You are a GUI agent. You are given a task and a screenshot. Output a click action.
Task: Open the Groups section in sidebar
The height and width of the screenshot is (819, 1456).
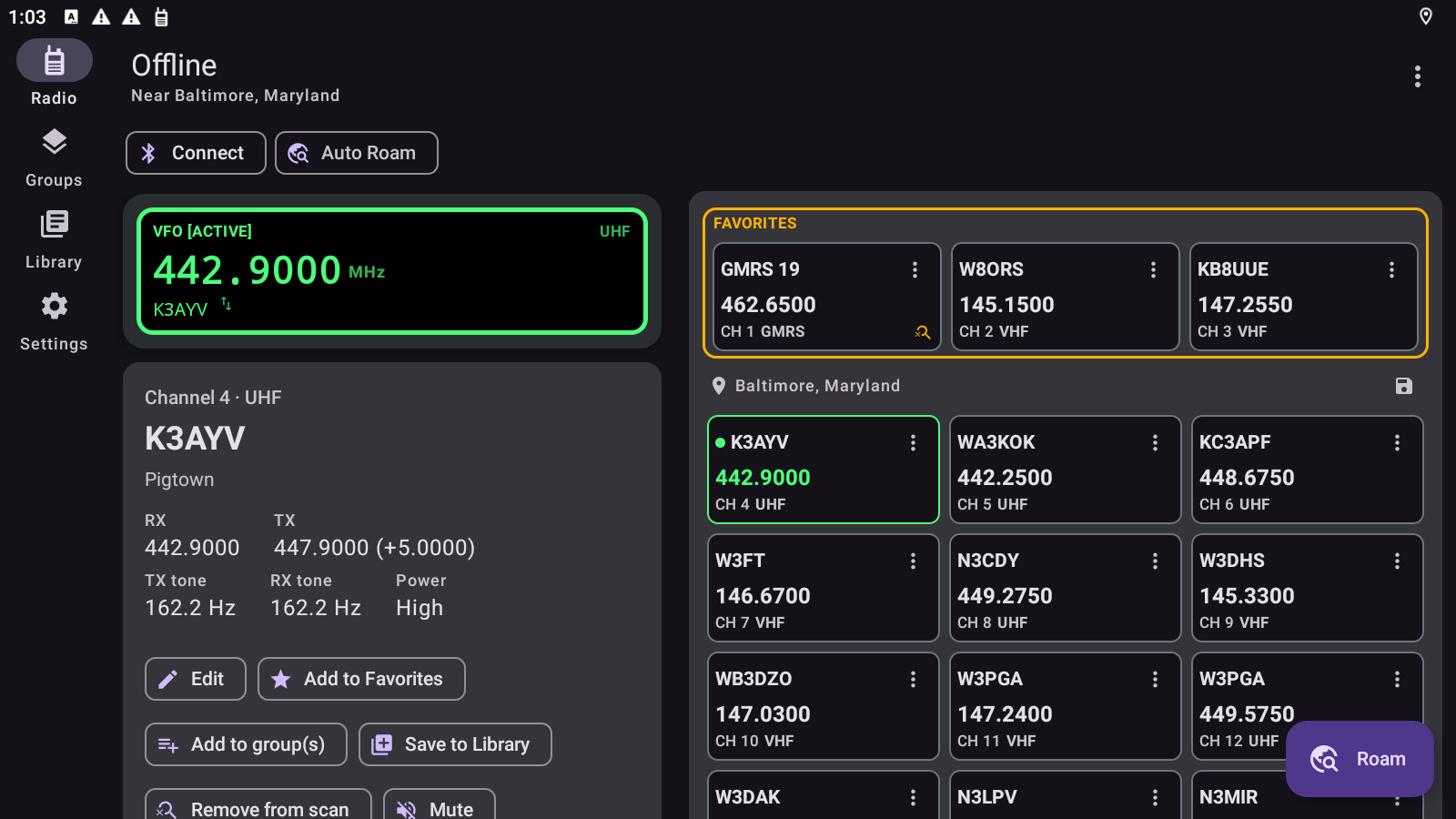pyautogui.click(x=54, y=157)
